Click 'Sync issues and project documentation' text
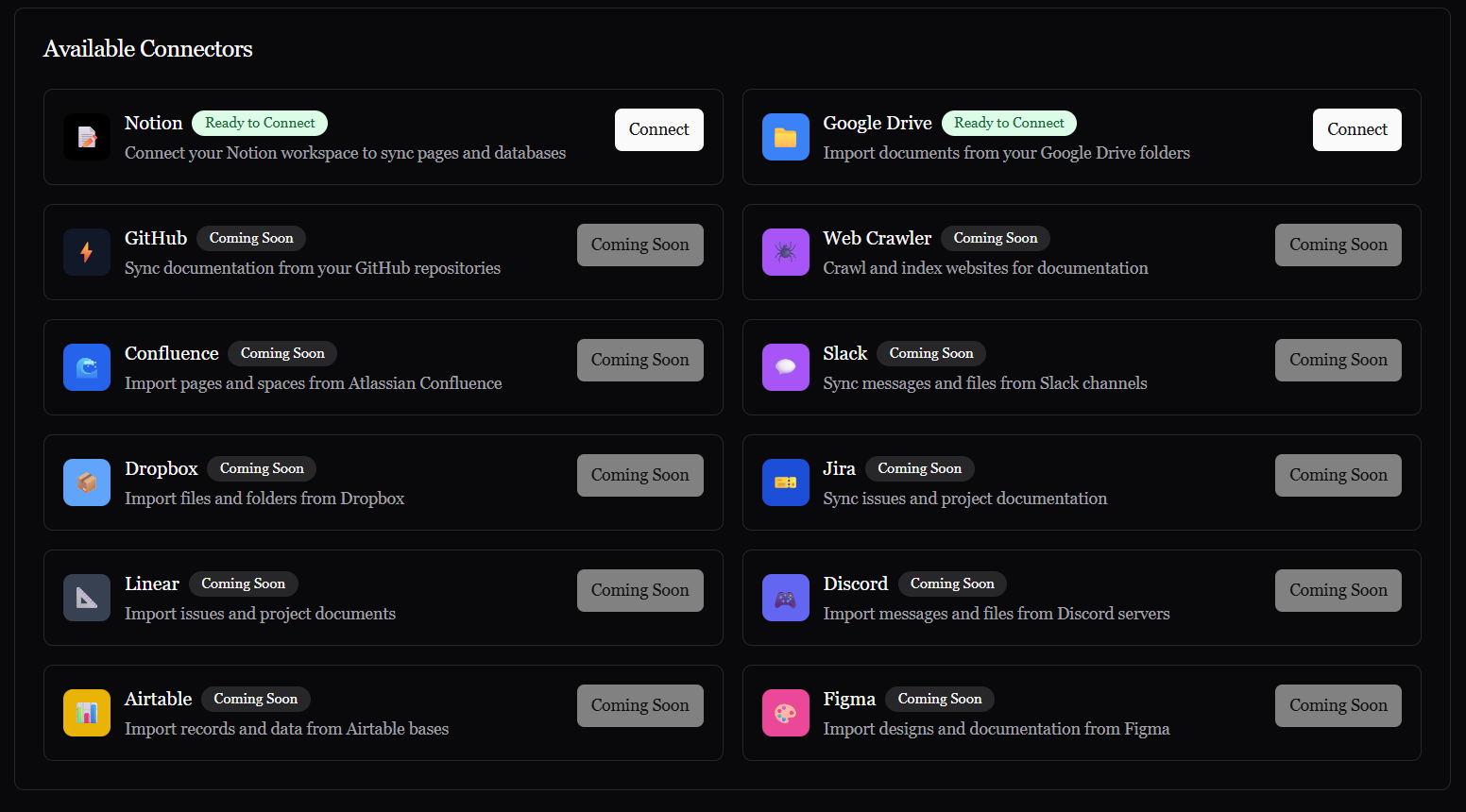Screen dimensions: 1466x812 965,499
